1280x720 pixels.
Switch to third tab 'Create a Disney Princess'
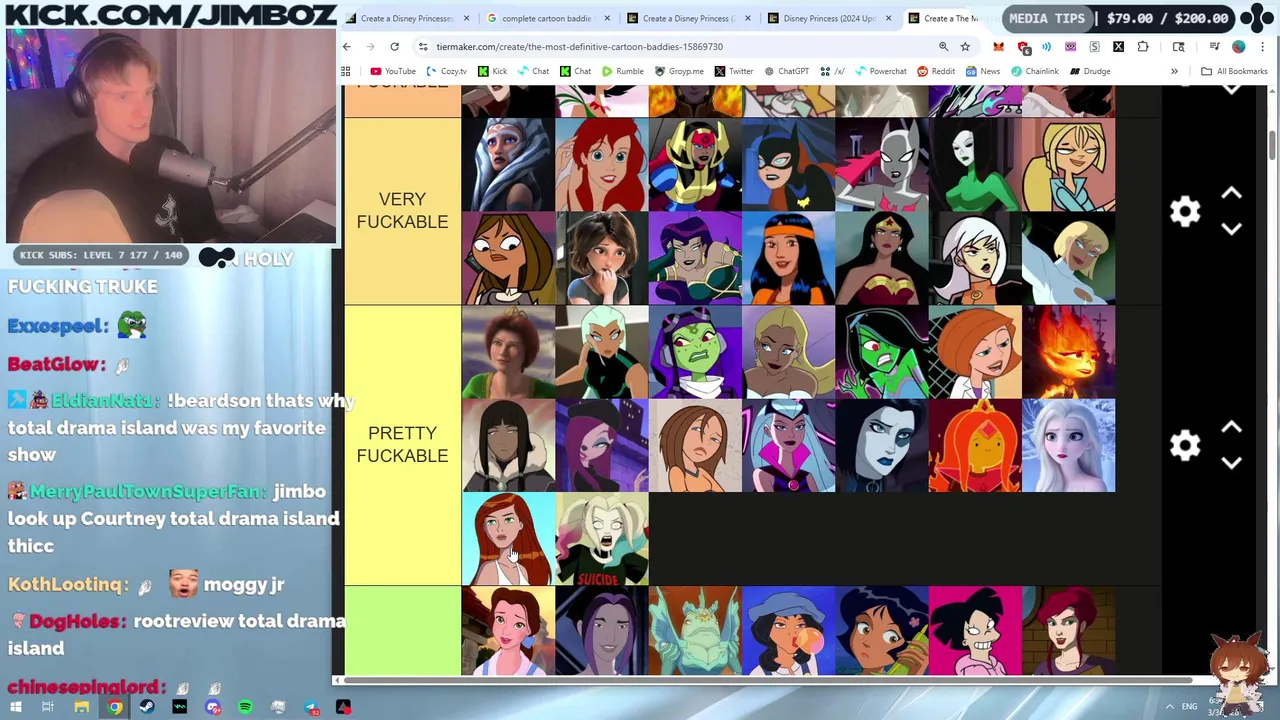click(688, 18)
